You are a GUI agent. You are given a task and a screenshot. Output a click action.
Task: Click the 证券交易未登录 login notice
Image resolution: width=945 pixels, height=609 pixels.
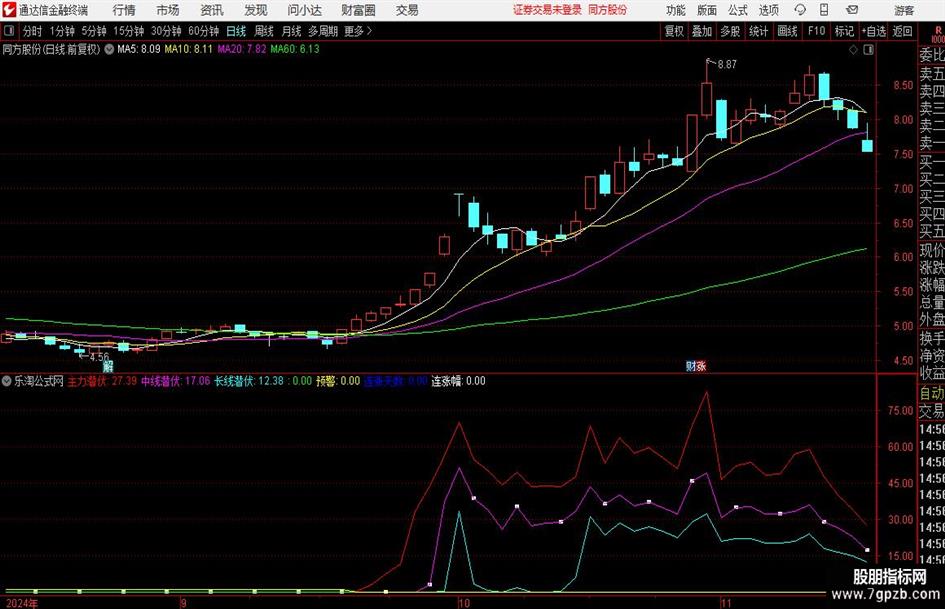[x=547, y=10]
